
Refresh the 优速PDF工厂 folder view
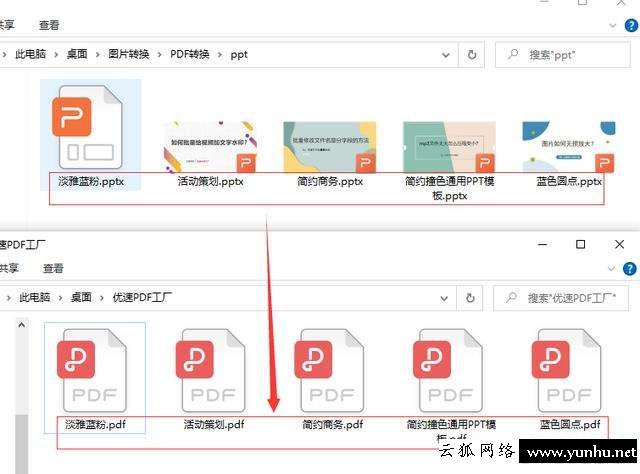tap(470, 298)
